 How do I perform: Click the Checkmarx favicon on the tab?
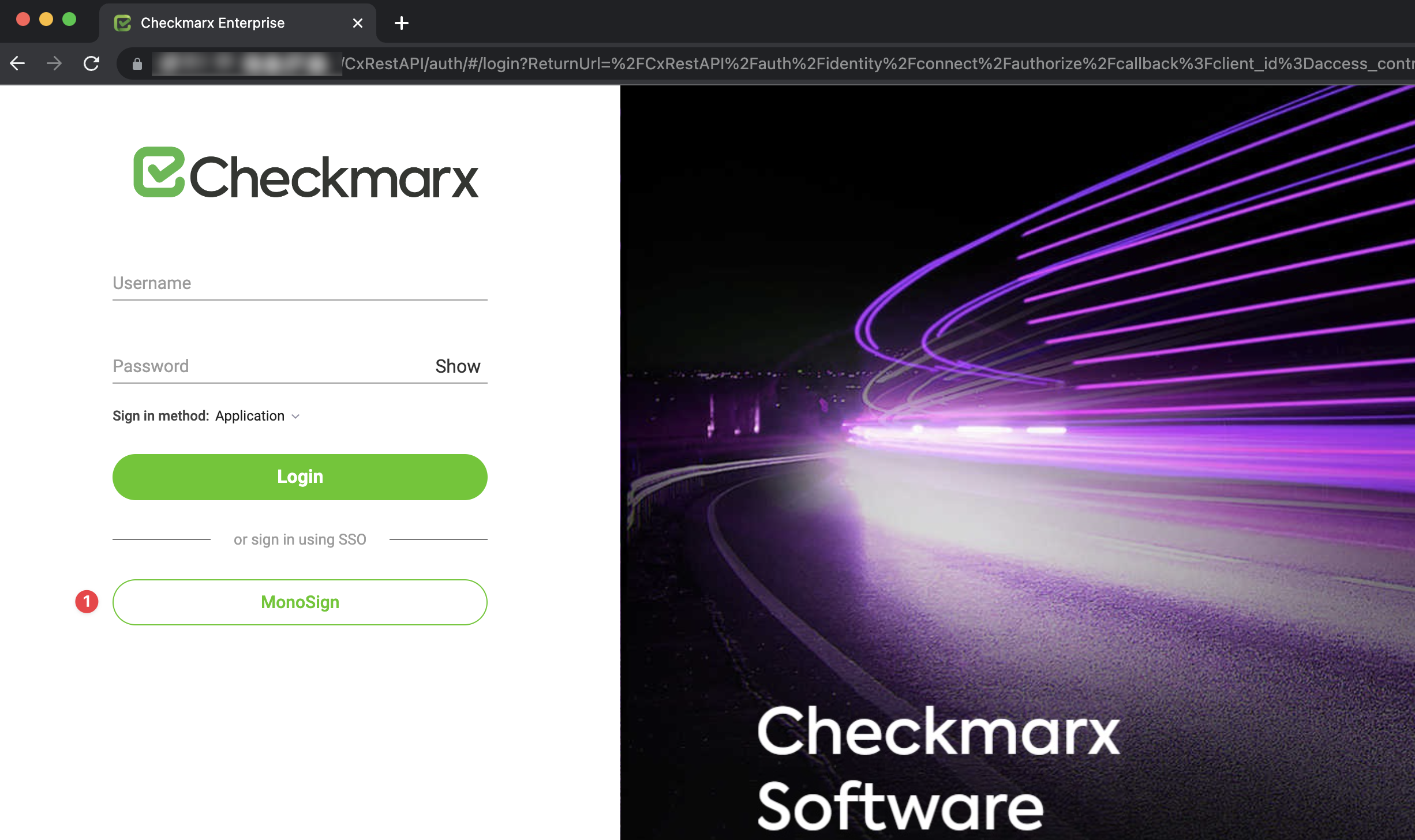pyautogui.click(x=122, y=23)
